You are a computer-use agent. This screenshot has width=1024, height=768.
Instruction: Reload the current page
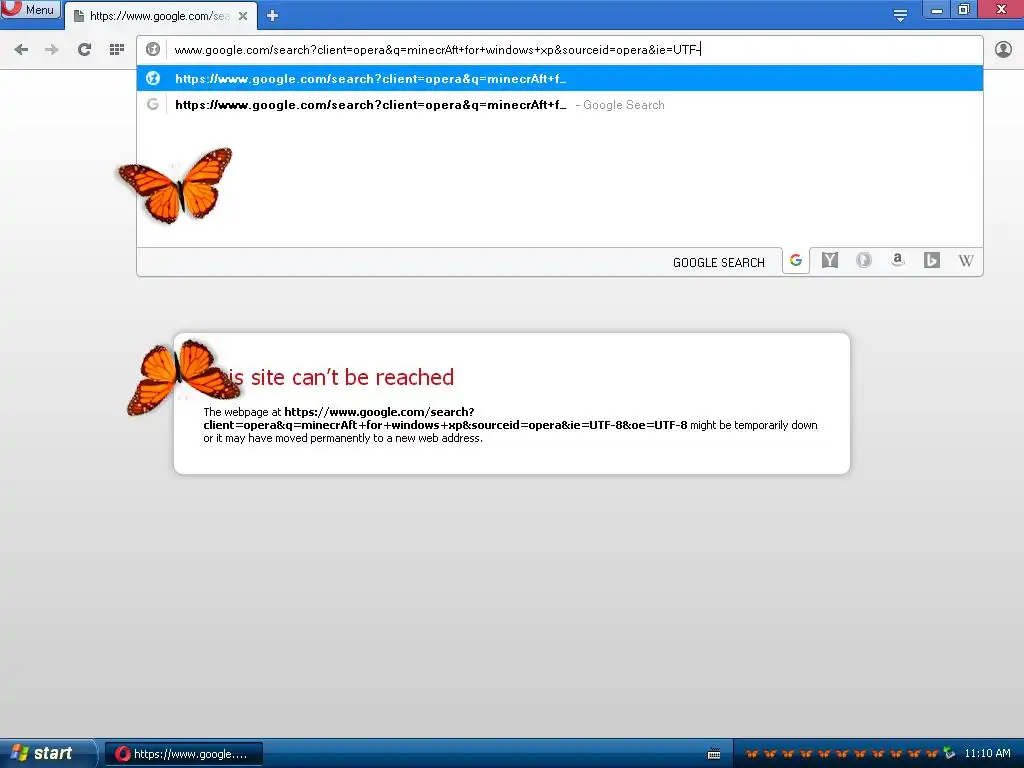click(x=84, y=50)
